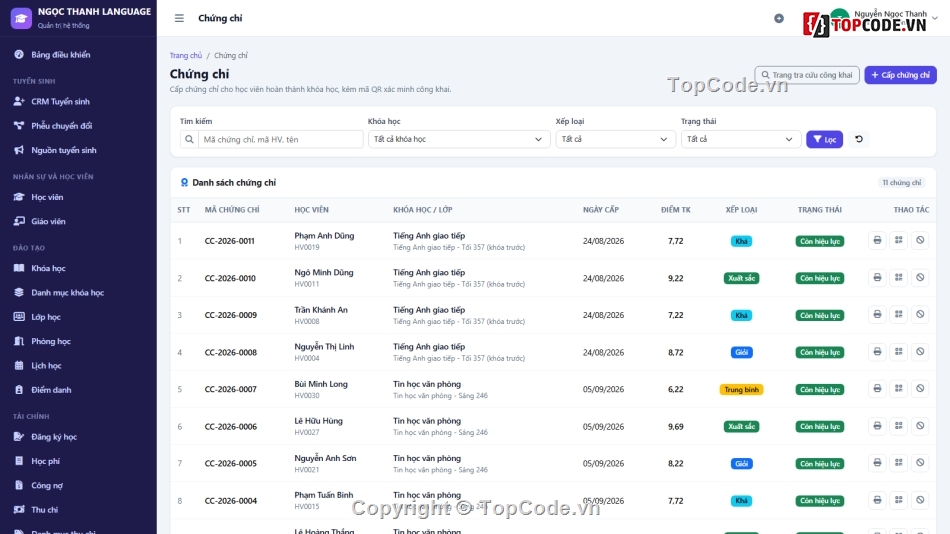Print certificate CC-2026-0006
Viewport: 950px width, 534px height.
coord(877,426)
